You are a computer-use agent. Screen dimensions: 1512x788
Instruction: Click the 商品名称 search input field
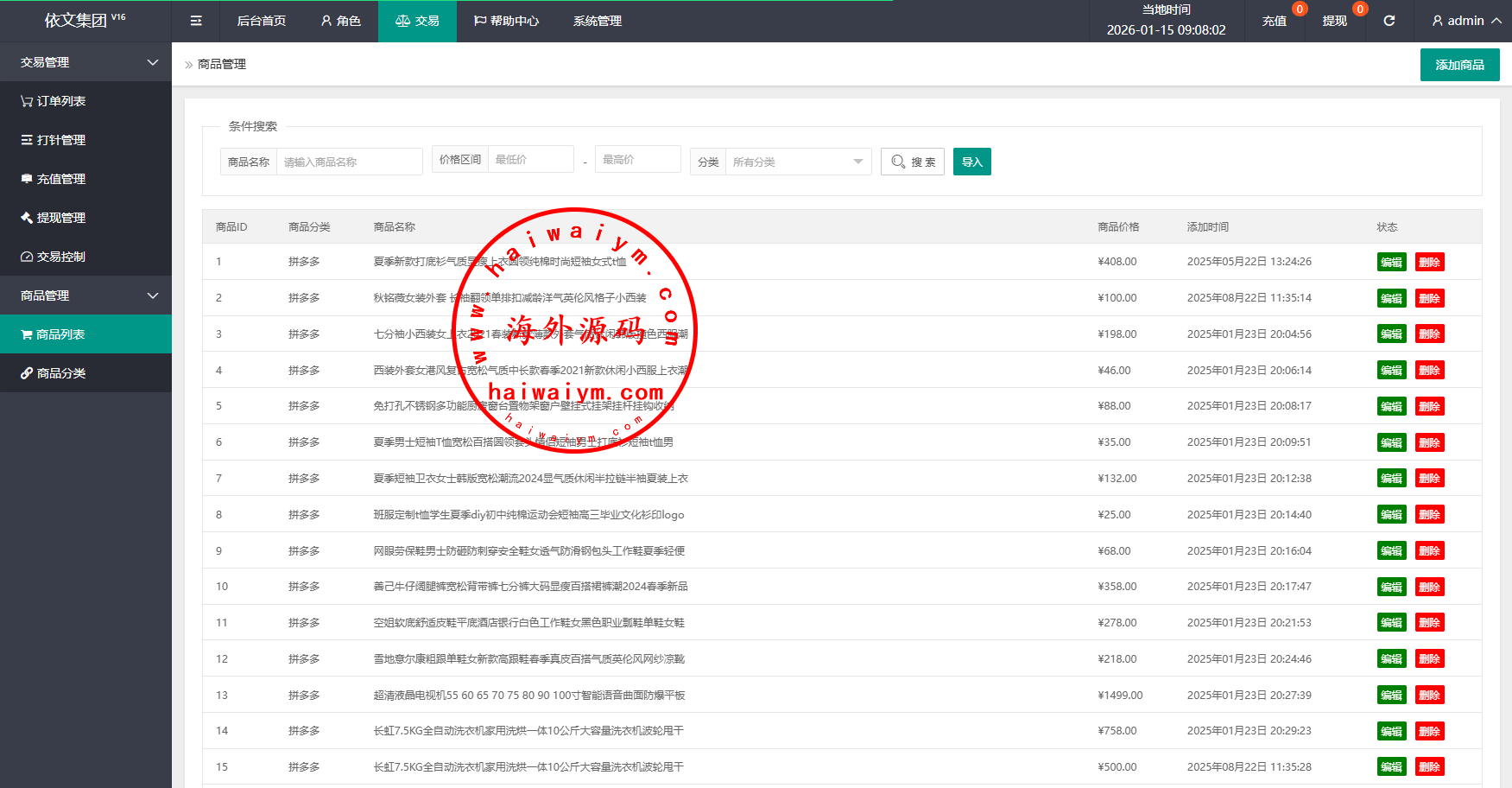click(350, 162)
